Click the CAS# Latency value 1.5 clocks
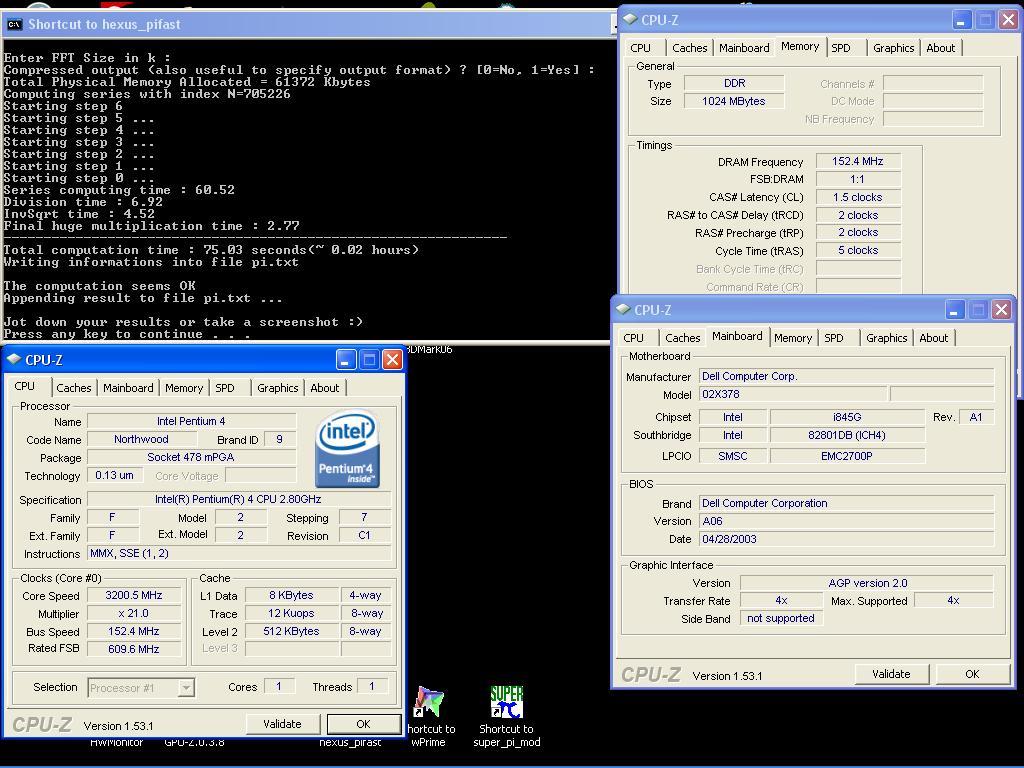This screenshot has width=1024, height=768. click(857, 197)
